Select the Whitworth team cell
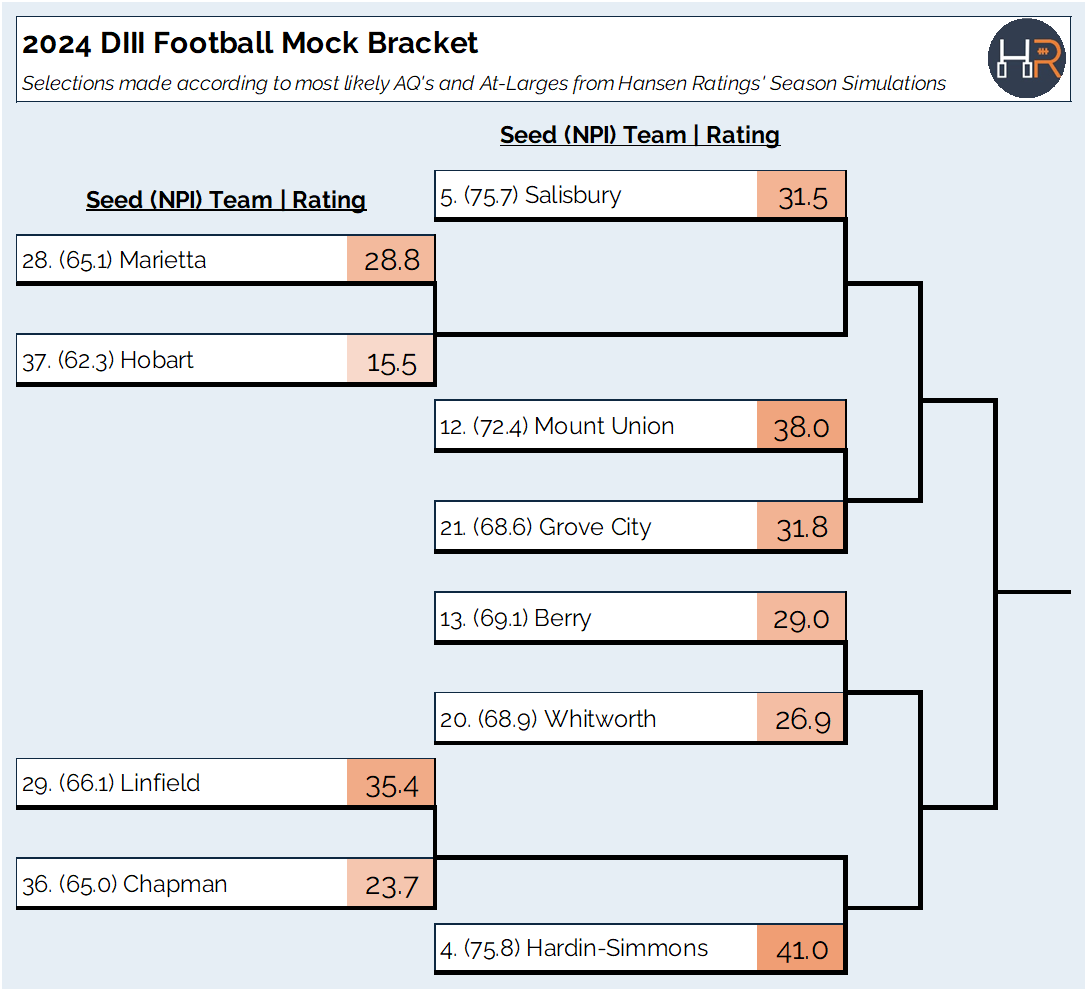The height and width of the screenshot is (990, 1088). (x=596, y=718)
